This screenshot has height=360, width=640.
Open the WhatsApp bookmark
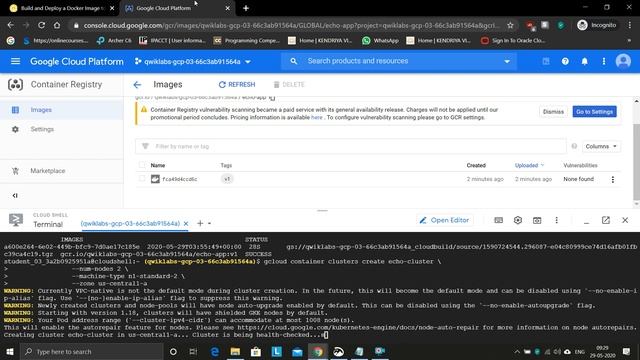coord(380,40)
